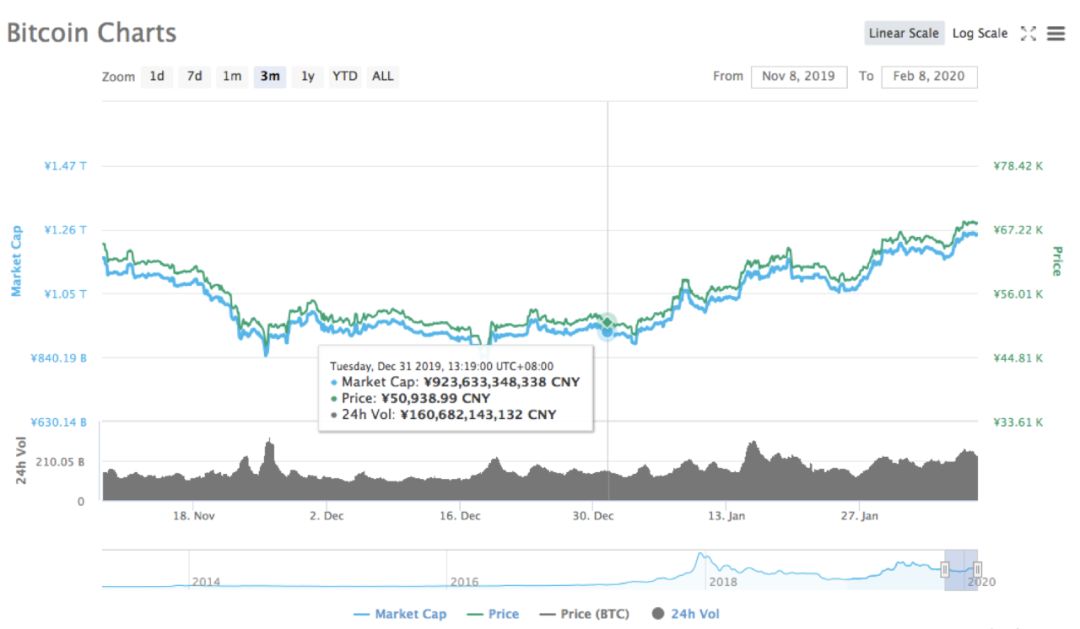This screenshot has height=629, width=1080.
Task: Click the tooltip Market Cap value line
Action: [x=455, y=382]
